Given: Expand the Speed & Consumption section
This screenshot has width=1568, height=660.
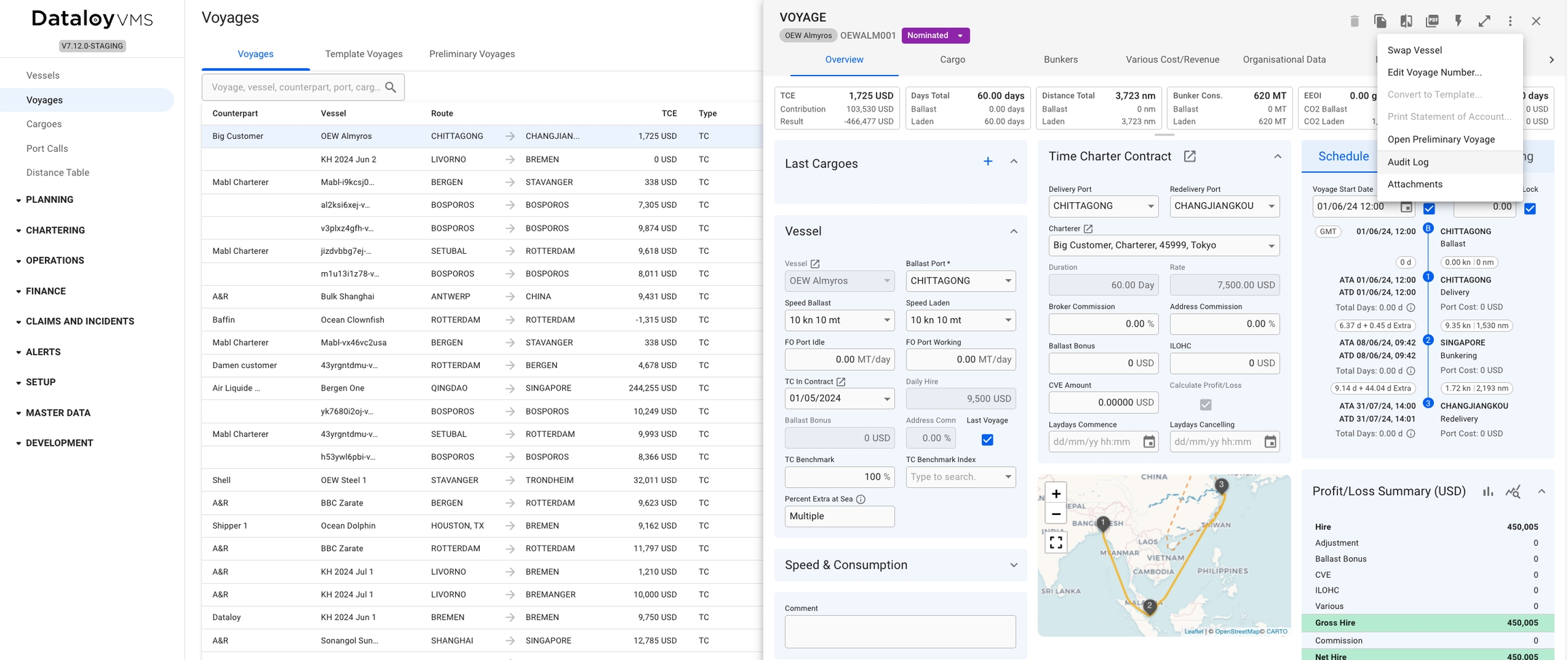Looking at the screenshot, I should pyautogui.click(x=1013, y=565).
